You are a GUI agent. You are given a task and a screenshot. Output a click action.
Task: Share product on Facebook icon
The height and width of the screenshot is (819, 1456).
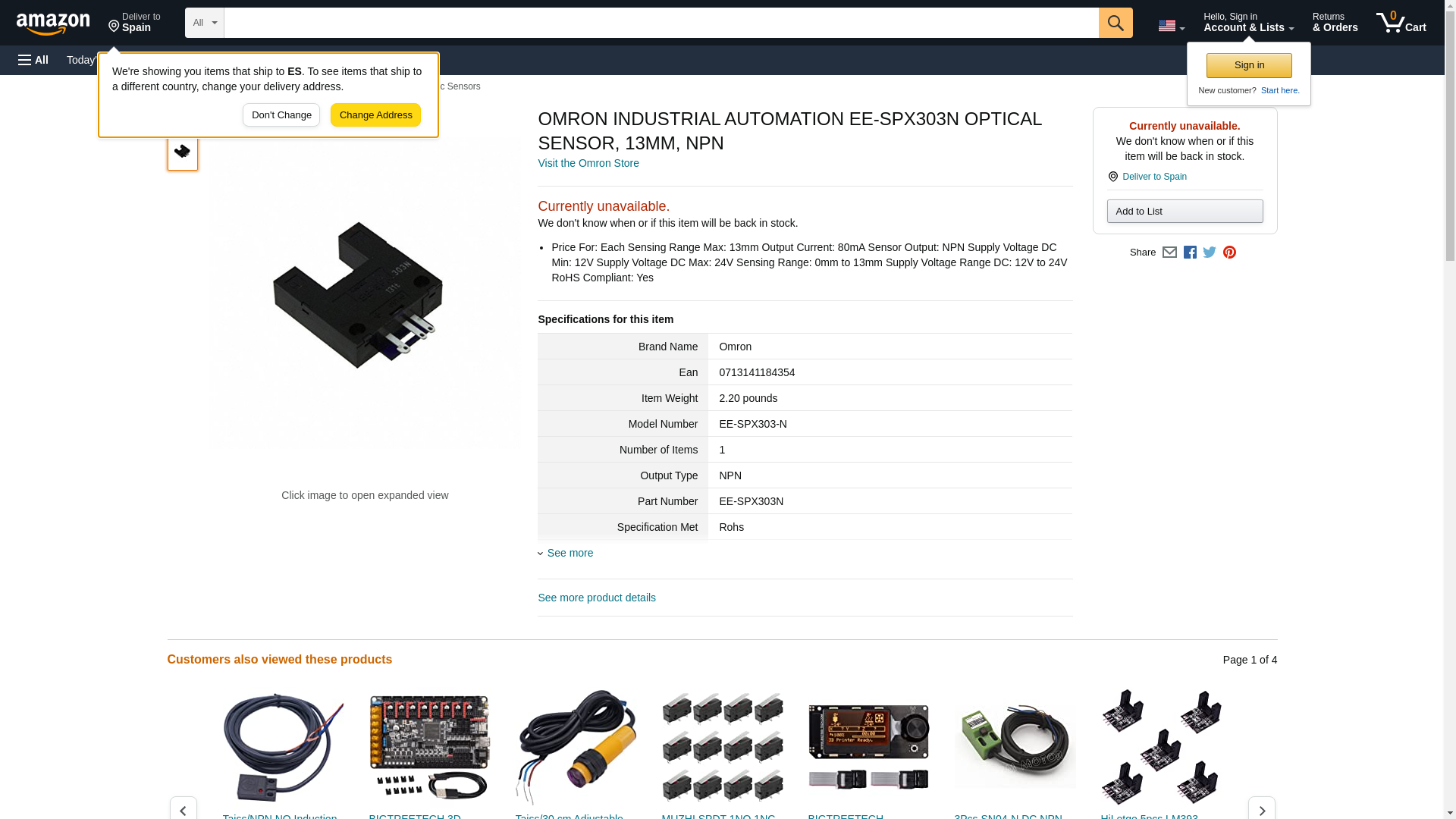[x=1190, y=253]
